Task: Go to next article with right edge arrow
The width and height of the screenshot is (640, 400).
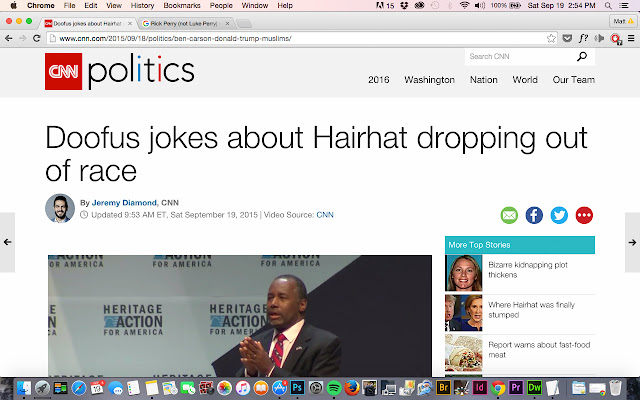Action: coord(632,242)
